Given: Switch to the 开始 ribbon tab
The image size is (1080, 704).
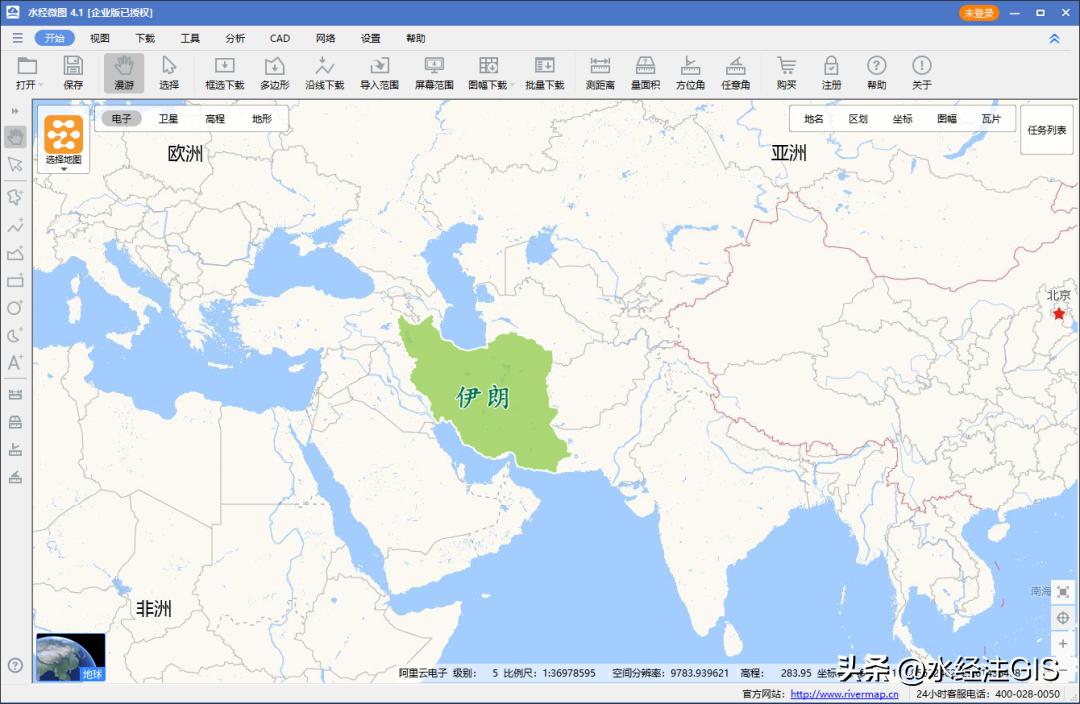Looking at the screenshot, I should click(54, 38).
